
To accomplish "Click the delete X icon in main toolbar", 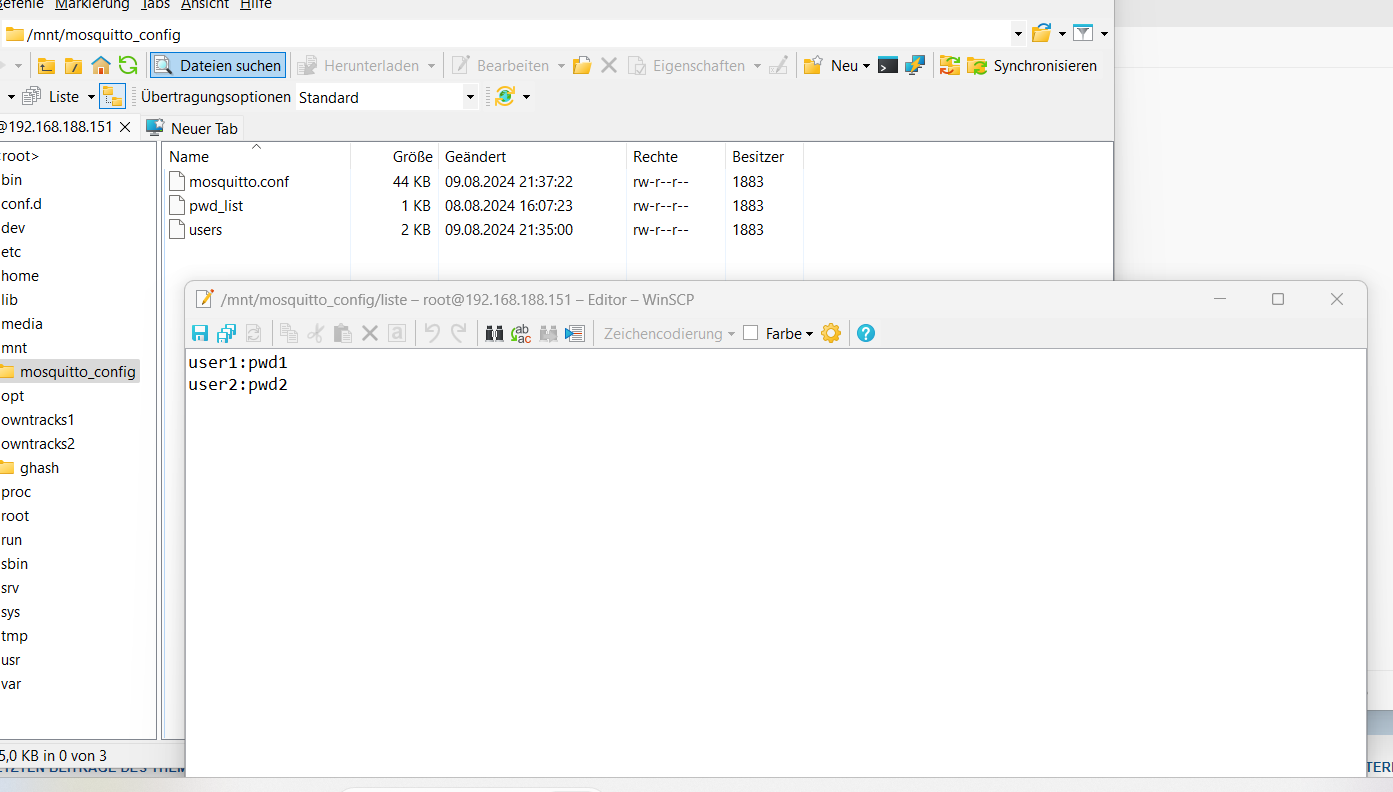I will 609,66.
